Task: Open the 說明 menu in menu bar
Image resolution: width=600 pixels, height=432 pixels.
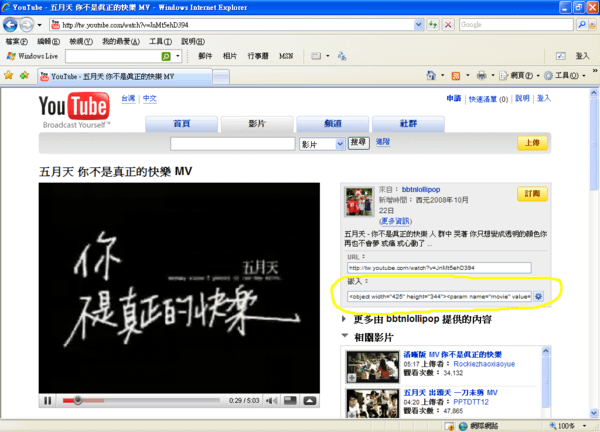Action: click(x=193, y=41)
